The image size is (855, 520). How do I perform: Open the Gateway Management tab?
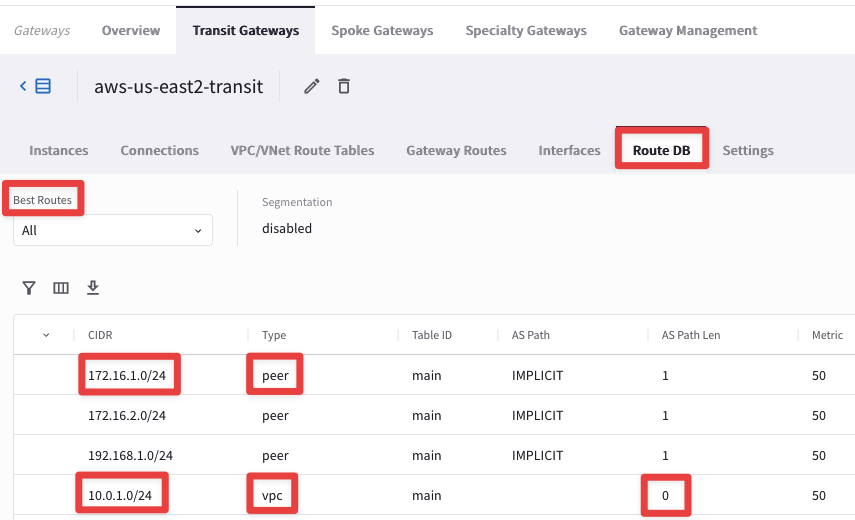(x=688, y=30)
